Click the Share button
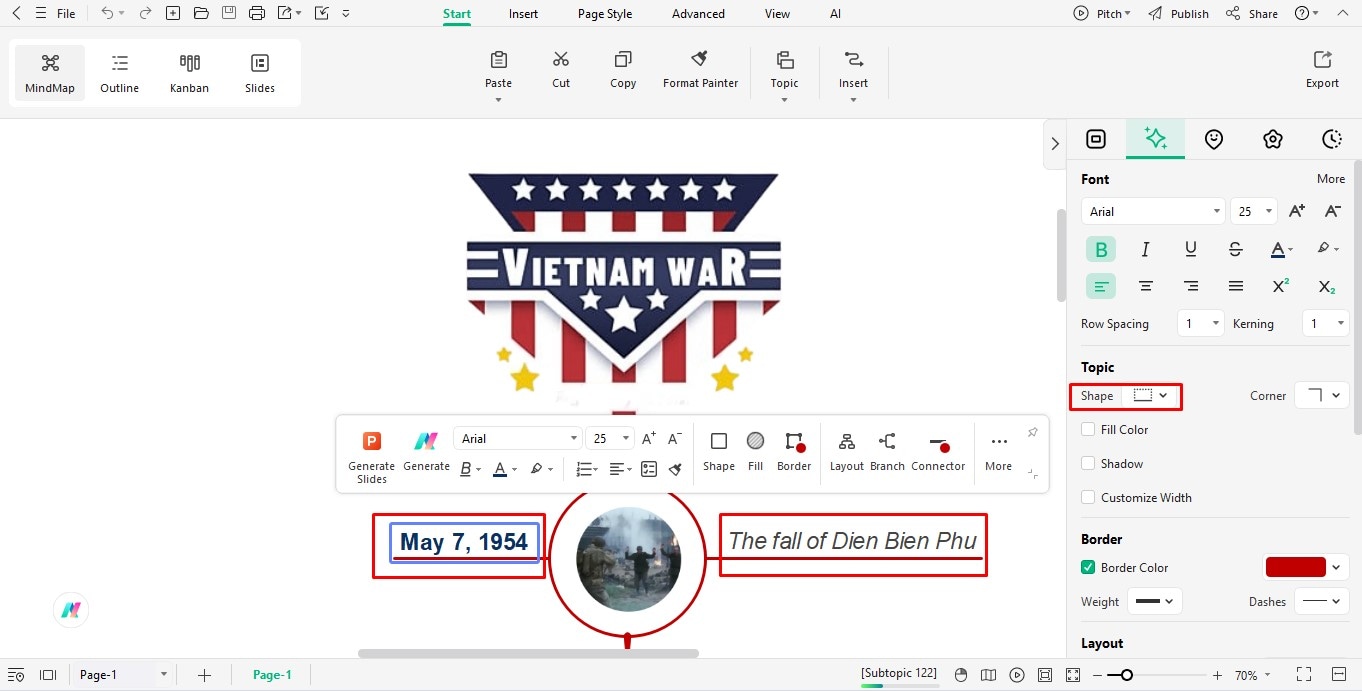 (x=1252, y=14)
